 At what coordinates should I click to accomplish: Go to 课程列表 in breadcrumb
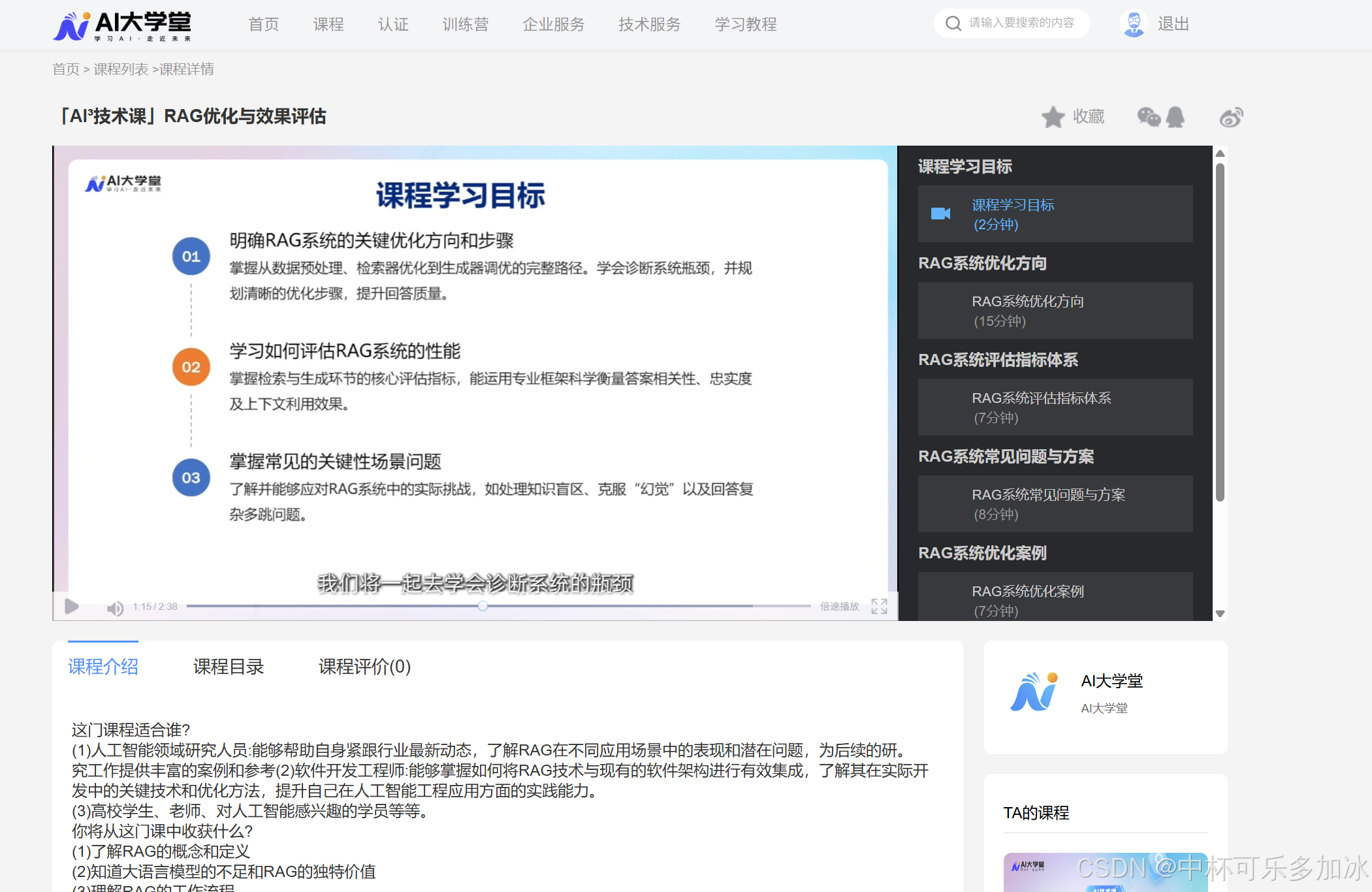point(121,69)
